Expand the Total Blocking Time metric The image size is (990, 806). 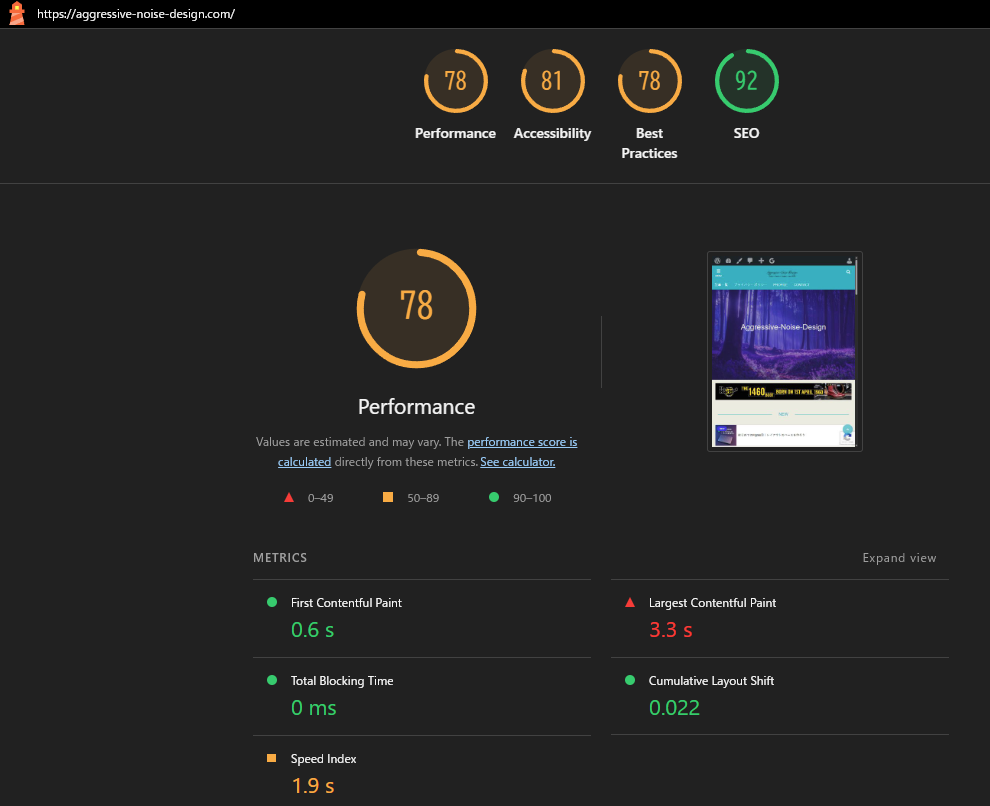click(x=342, y=681)
